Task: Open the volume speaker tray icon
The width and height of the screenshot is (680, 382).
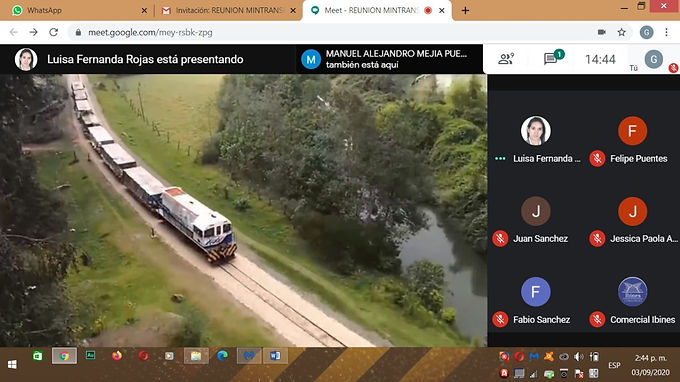Action: point(579,356)
